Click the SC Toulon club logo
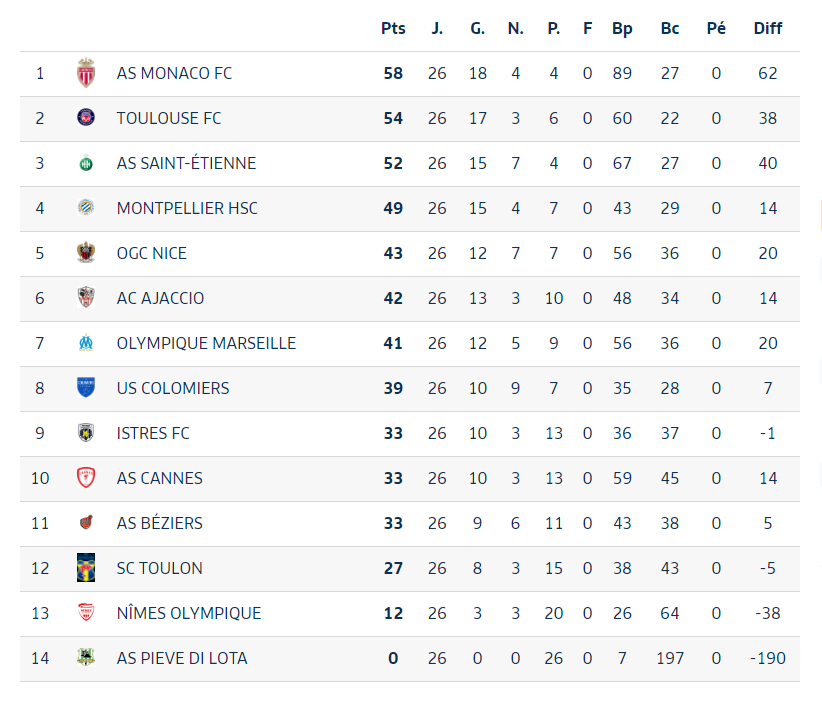The image size is (822, 701). [x=86, y=568]
